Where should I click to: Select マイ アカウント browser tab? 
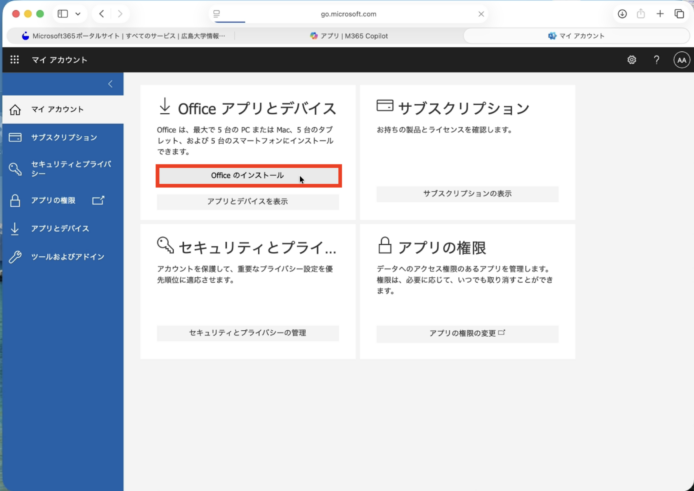click(576, 36)
